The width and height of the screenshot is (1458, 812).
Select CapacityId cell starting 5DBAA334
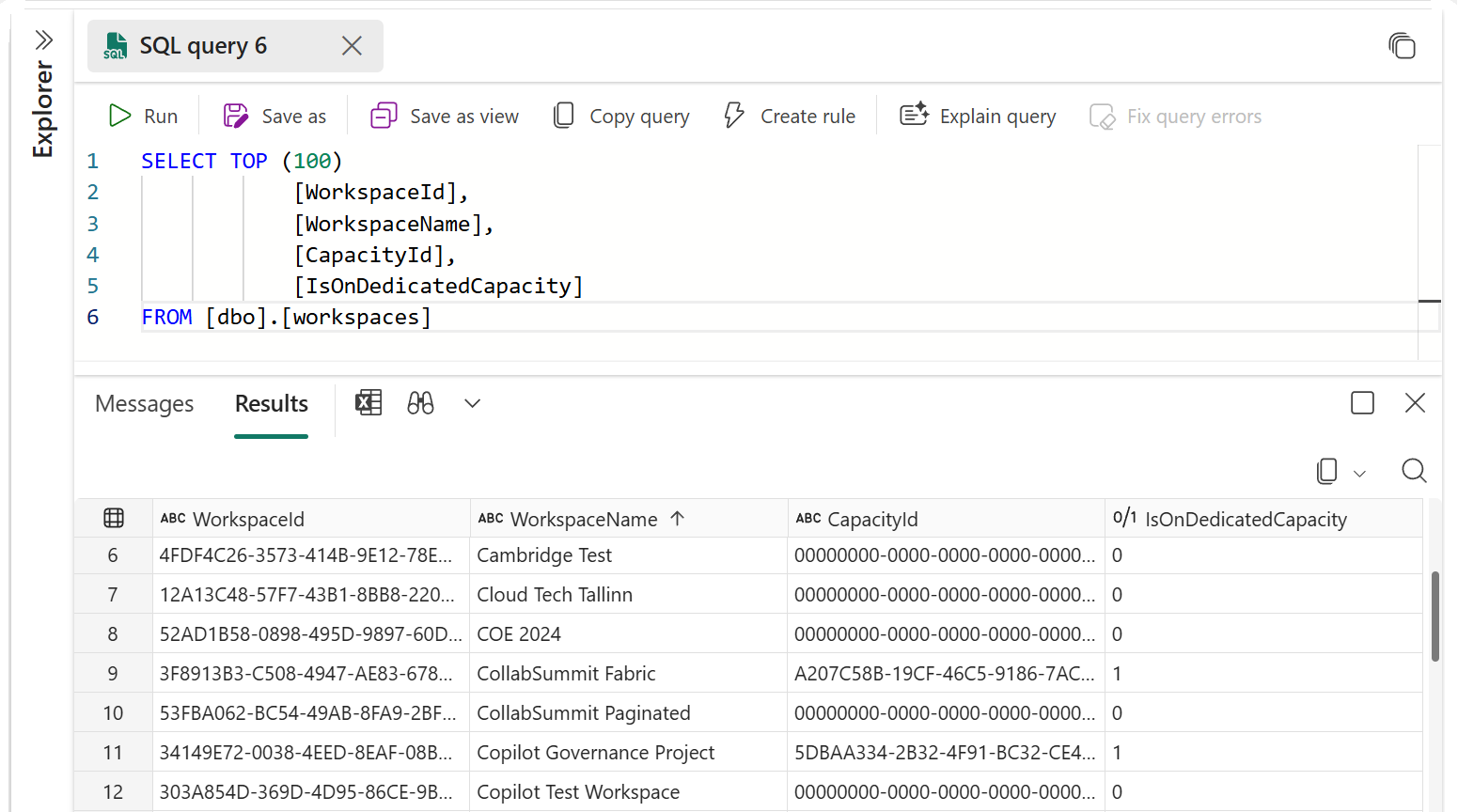pos(947,753)
